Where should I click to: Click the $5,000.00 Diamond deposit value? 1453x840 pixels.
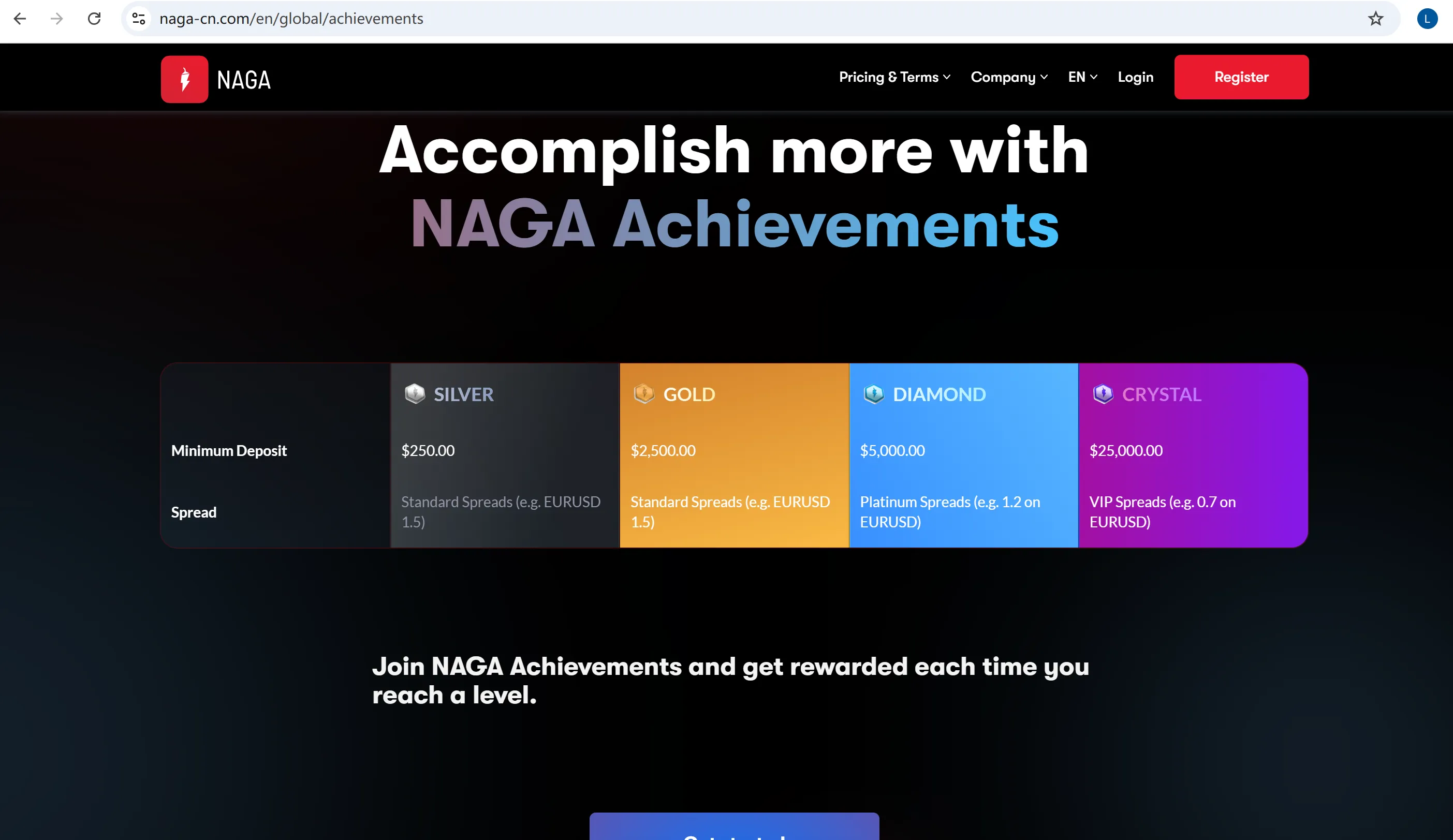892,450
